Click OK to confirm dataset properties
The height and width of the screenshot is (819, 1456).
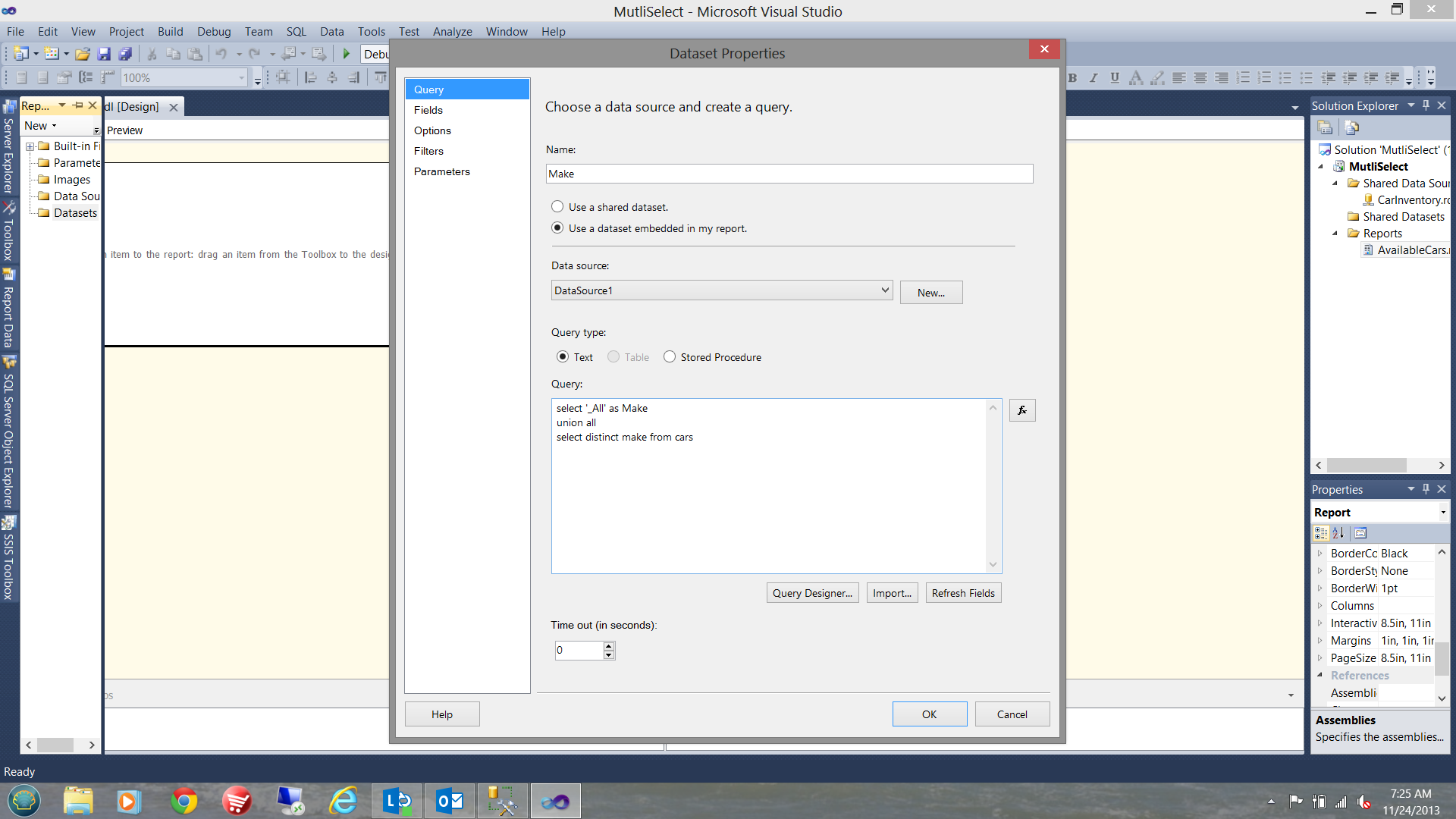(928, 713)
